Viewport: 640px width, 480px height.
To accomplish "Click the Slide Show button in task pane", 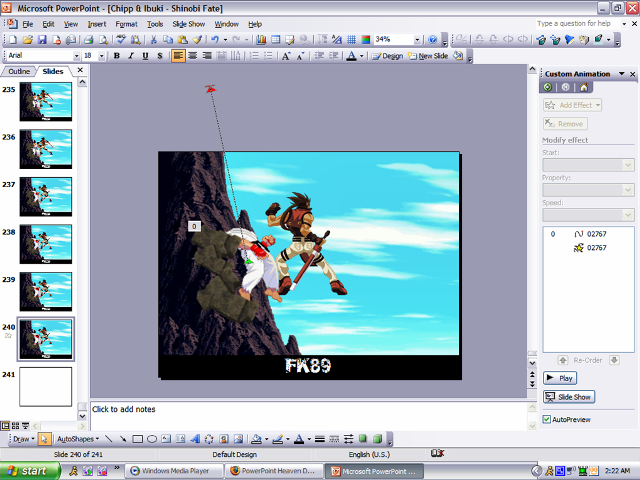I will click(x=569, y=397).
